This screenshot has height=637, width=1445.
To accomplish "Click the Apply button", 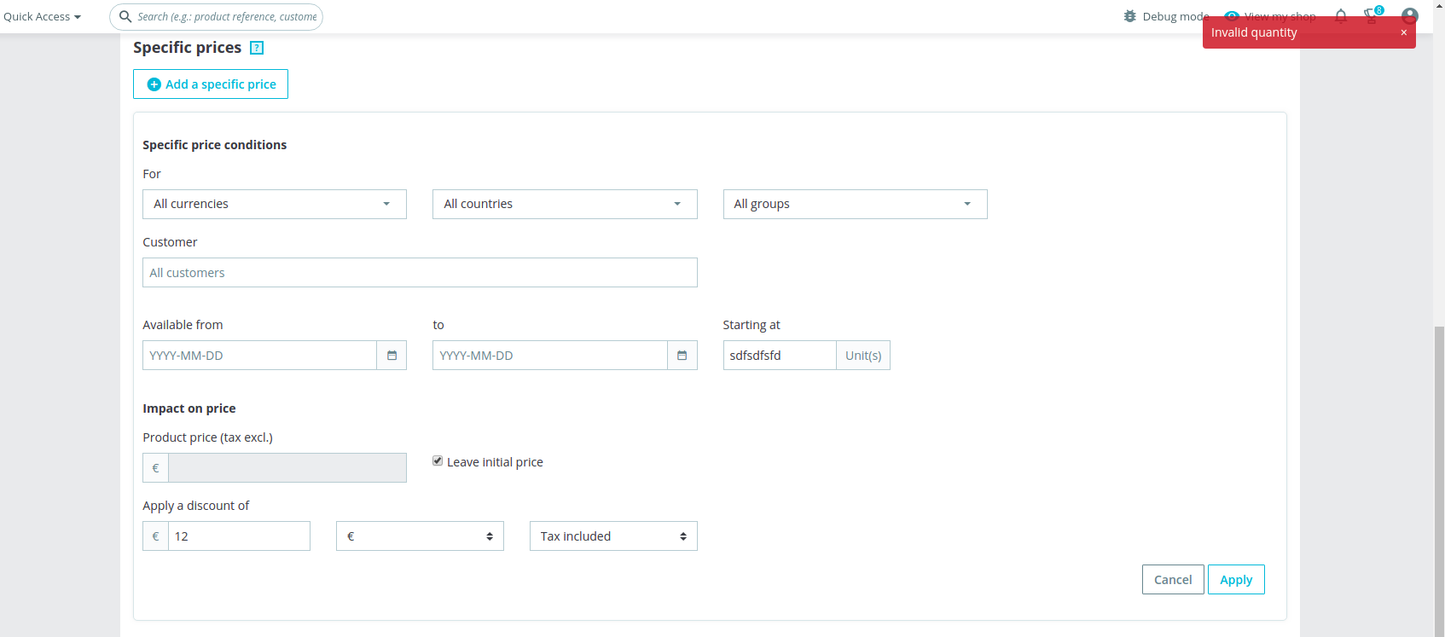I will 1236,580.
